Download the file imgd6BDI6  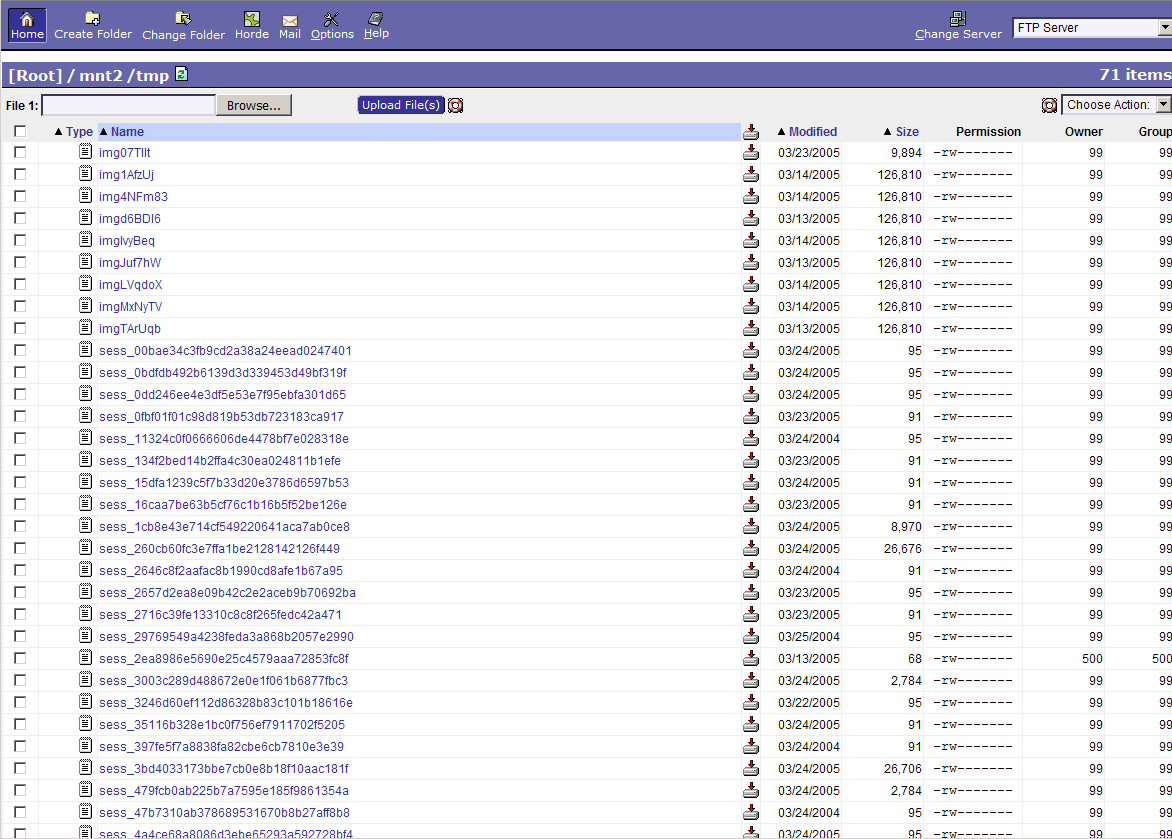coord(751,218)
